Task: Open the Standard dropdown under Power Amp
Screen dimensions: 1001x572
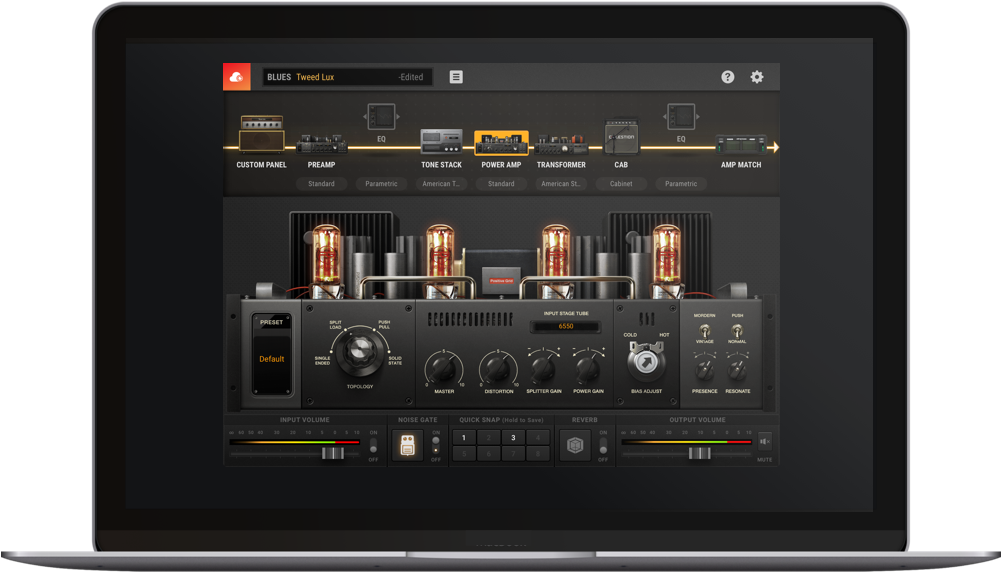Action: point(501,184)
